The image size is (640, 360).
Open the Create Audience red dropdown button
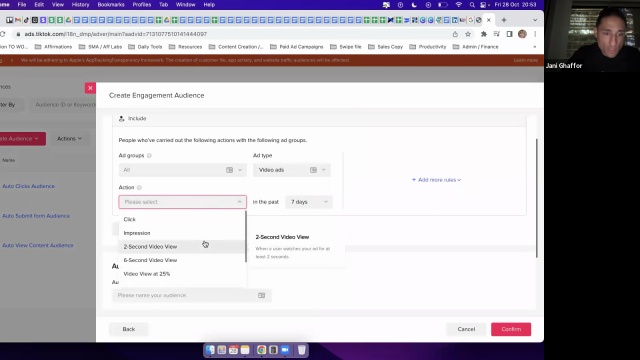(22, 138)
